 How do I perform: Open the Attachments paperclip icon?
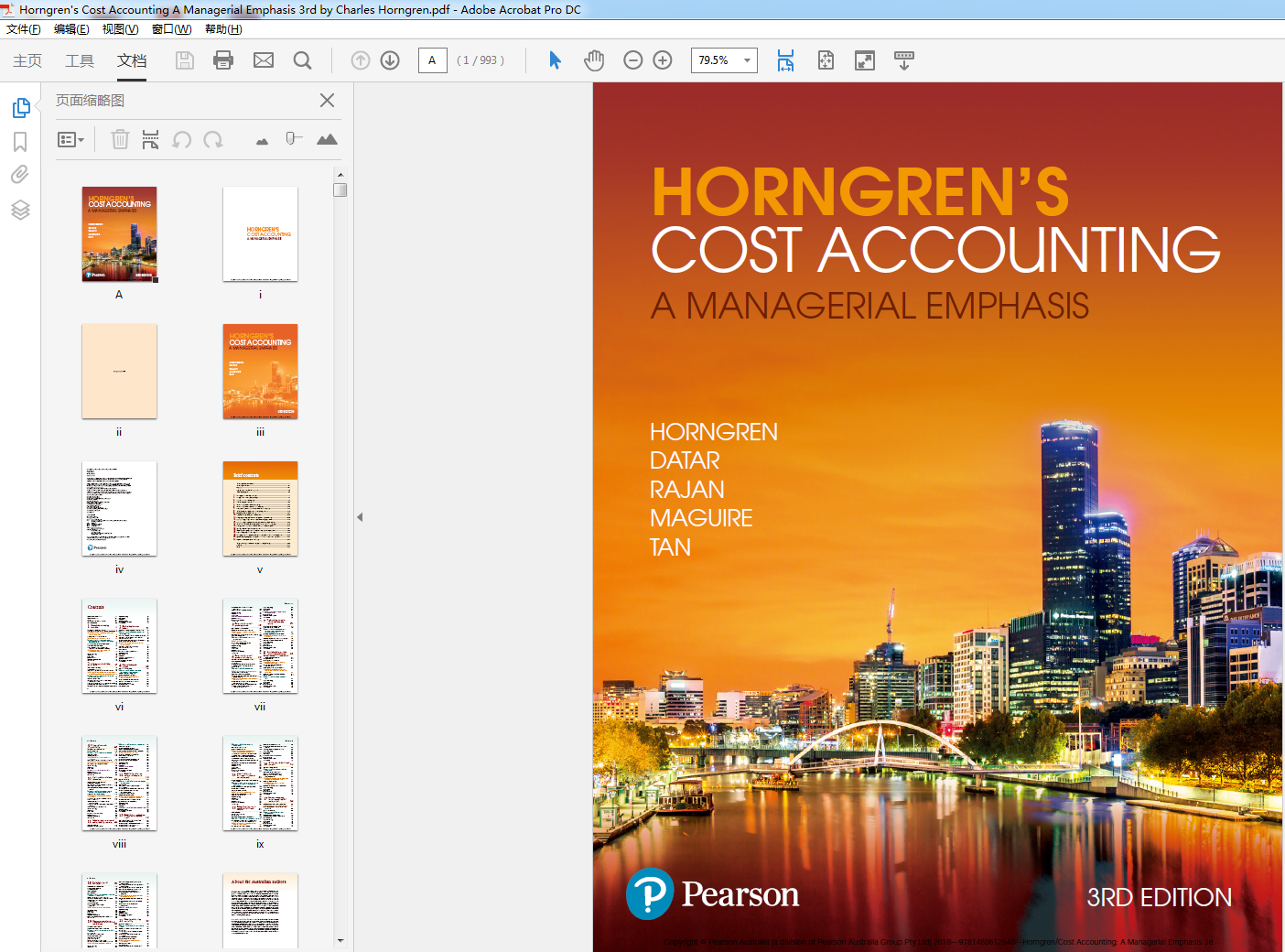(20, 175)
